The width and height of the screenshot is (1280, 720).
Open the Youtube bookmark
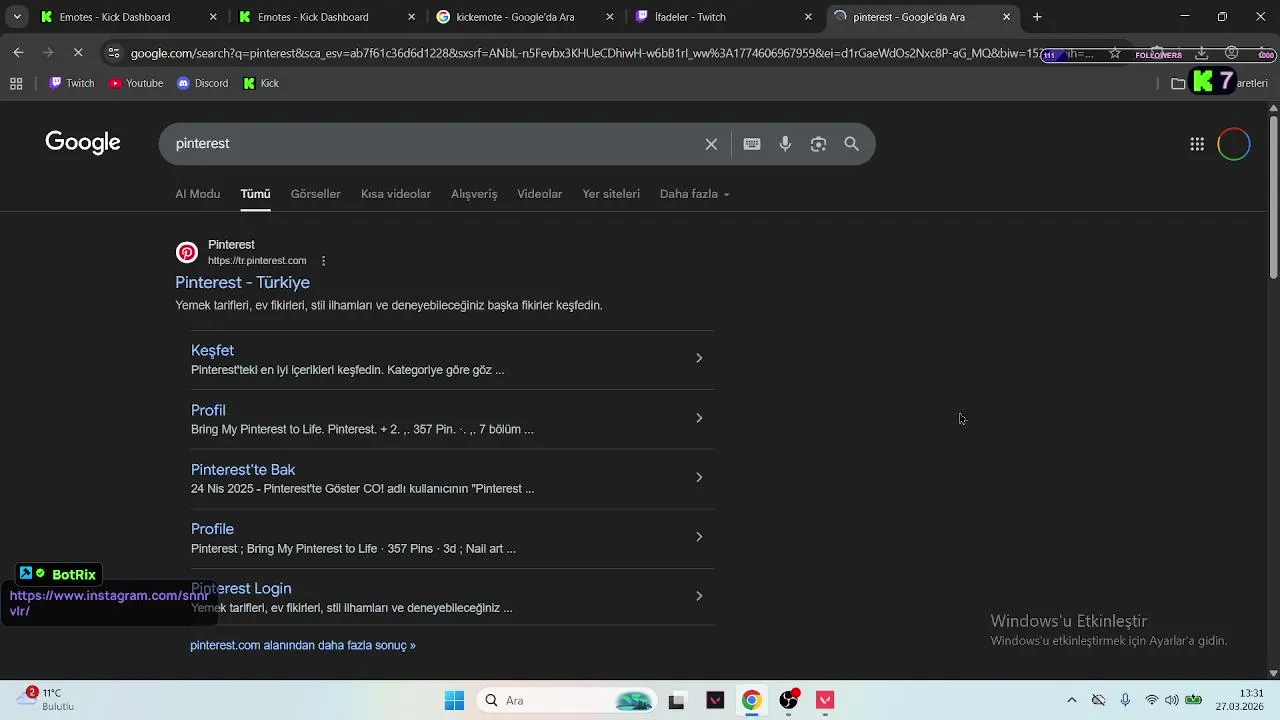(x=136, y=84)
